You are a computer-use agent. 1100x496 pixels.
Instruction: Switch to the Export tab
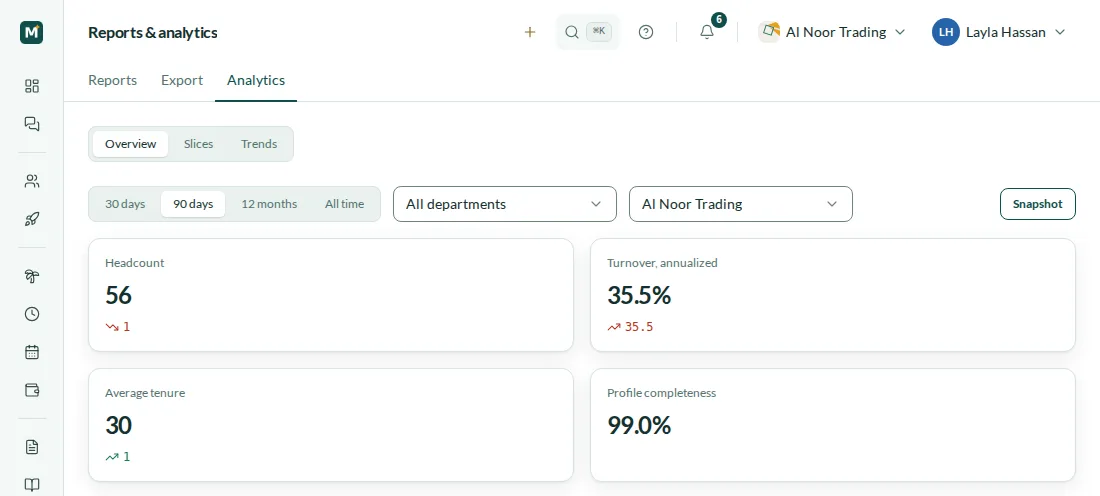click(x=182, y=80)
